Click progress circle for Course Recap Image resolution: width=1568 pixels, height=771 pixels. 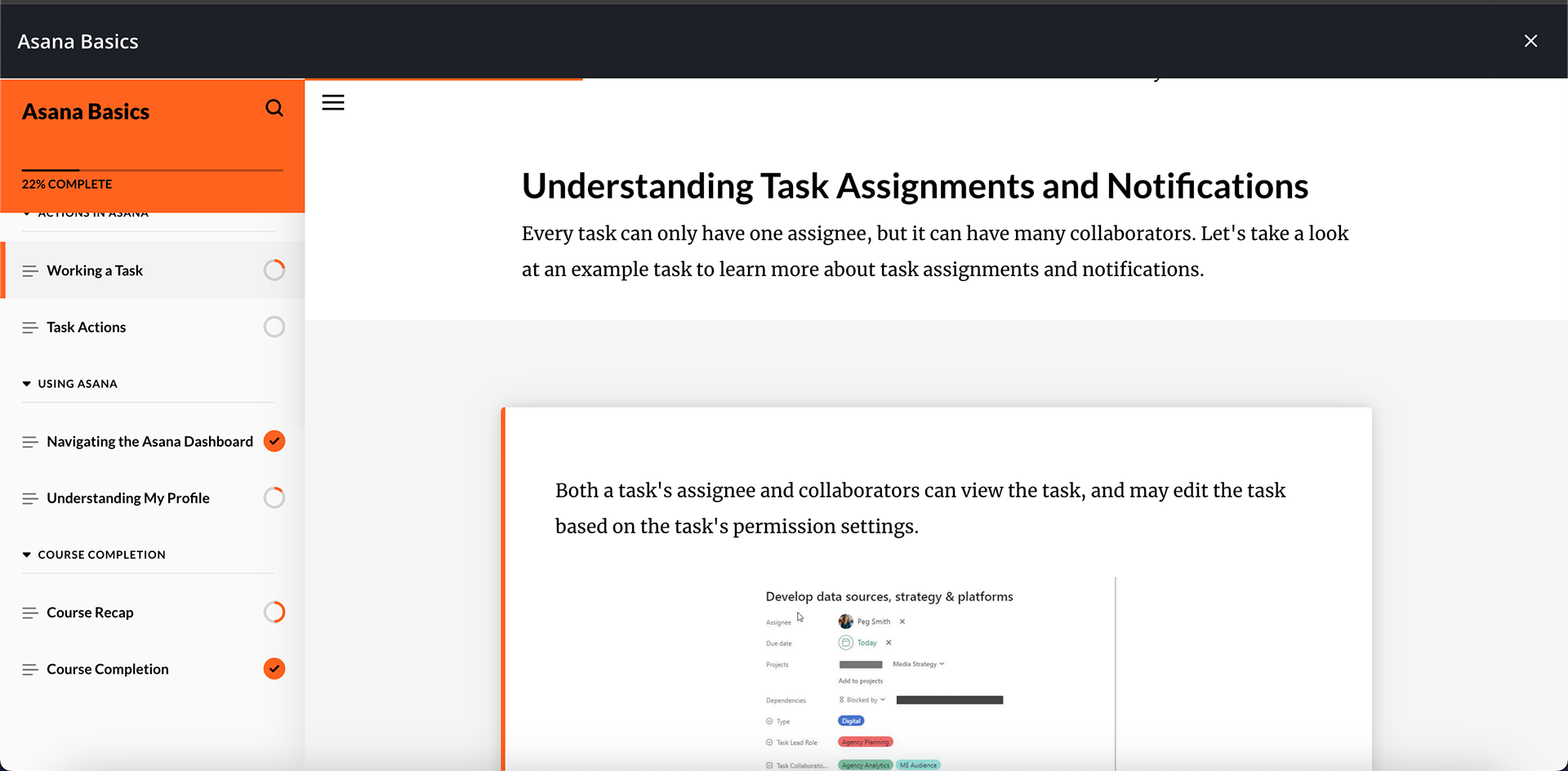[274, 612]
